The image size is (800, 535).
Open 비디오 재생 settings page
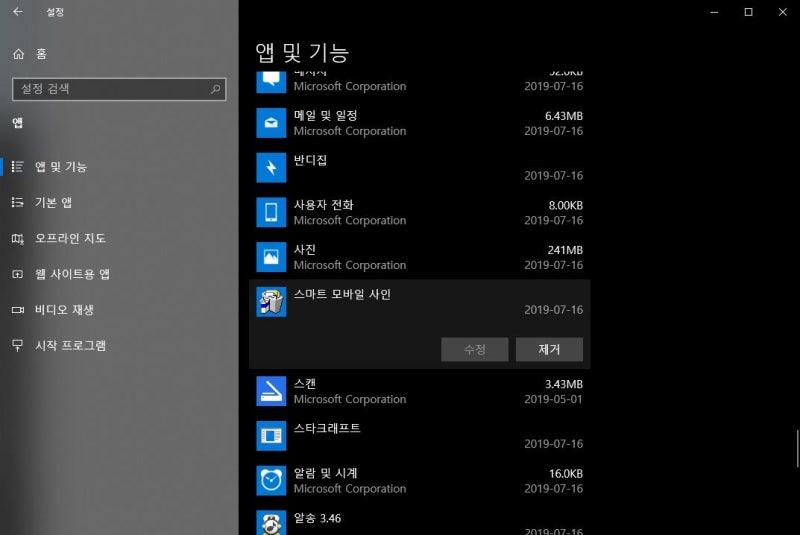(64, 310)
